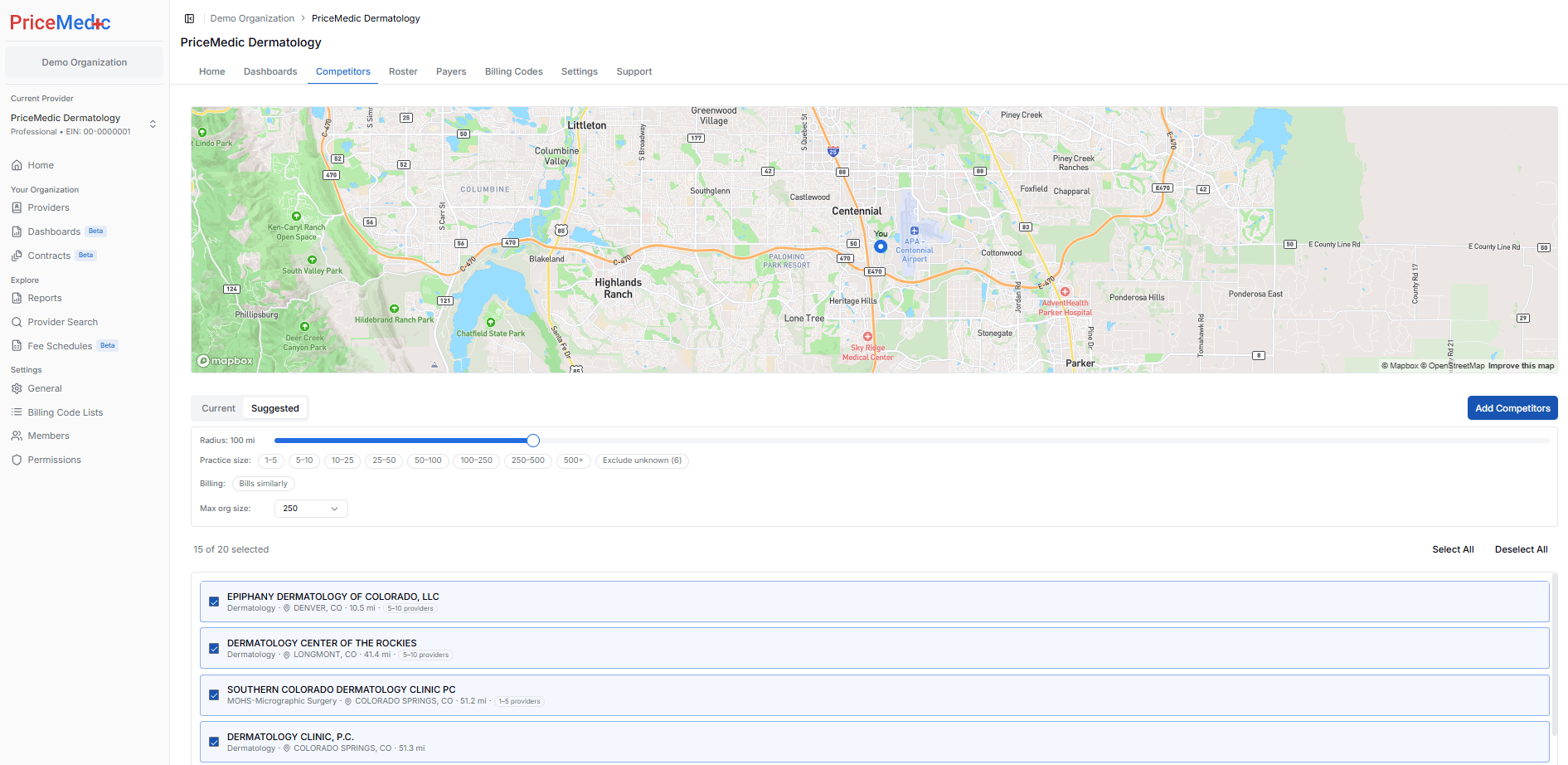The image size is (1568, 765).
Task: Click the Home house icon in sidebar
Action: coord(17,165)
